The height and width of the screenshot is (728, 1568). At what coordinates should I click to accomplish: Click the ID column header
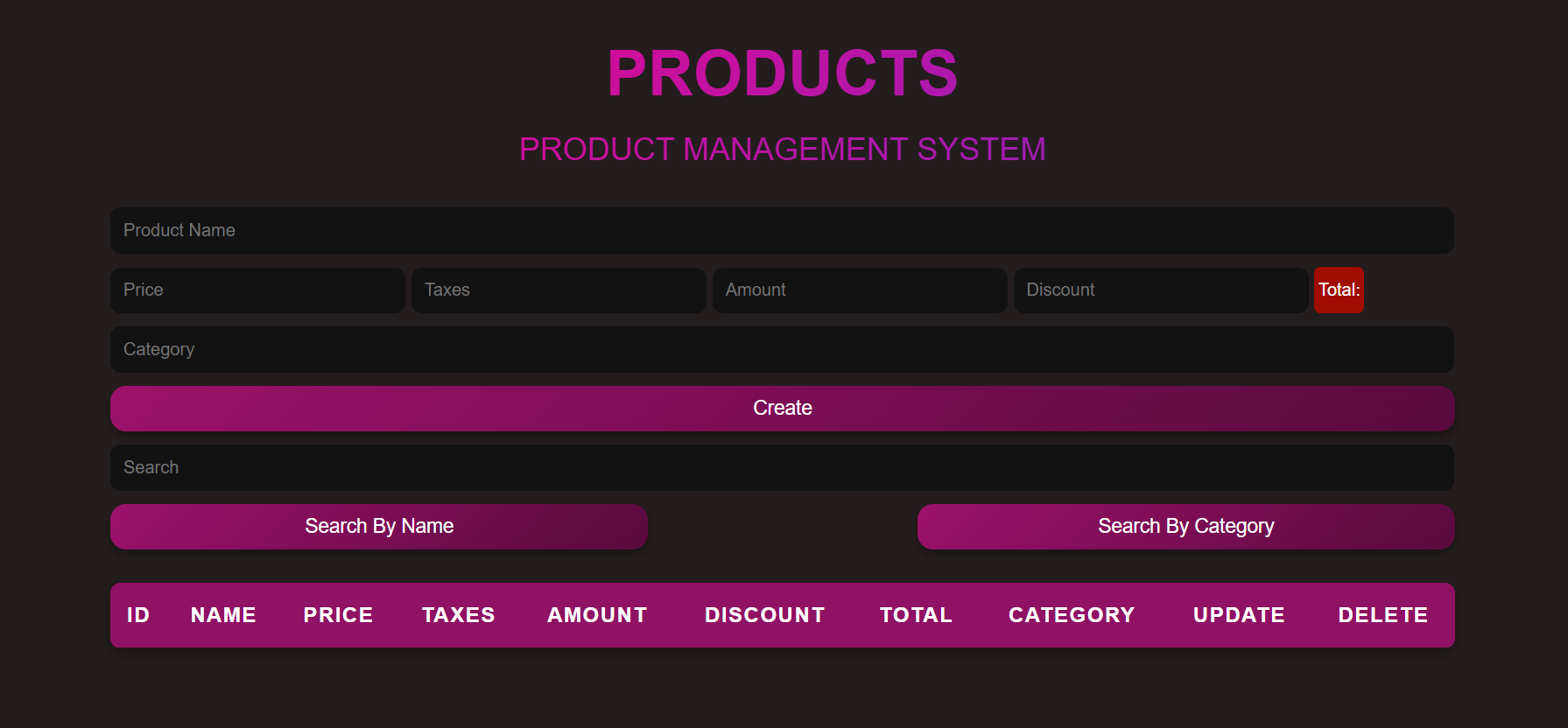point(138,615)
